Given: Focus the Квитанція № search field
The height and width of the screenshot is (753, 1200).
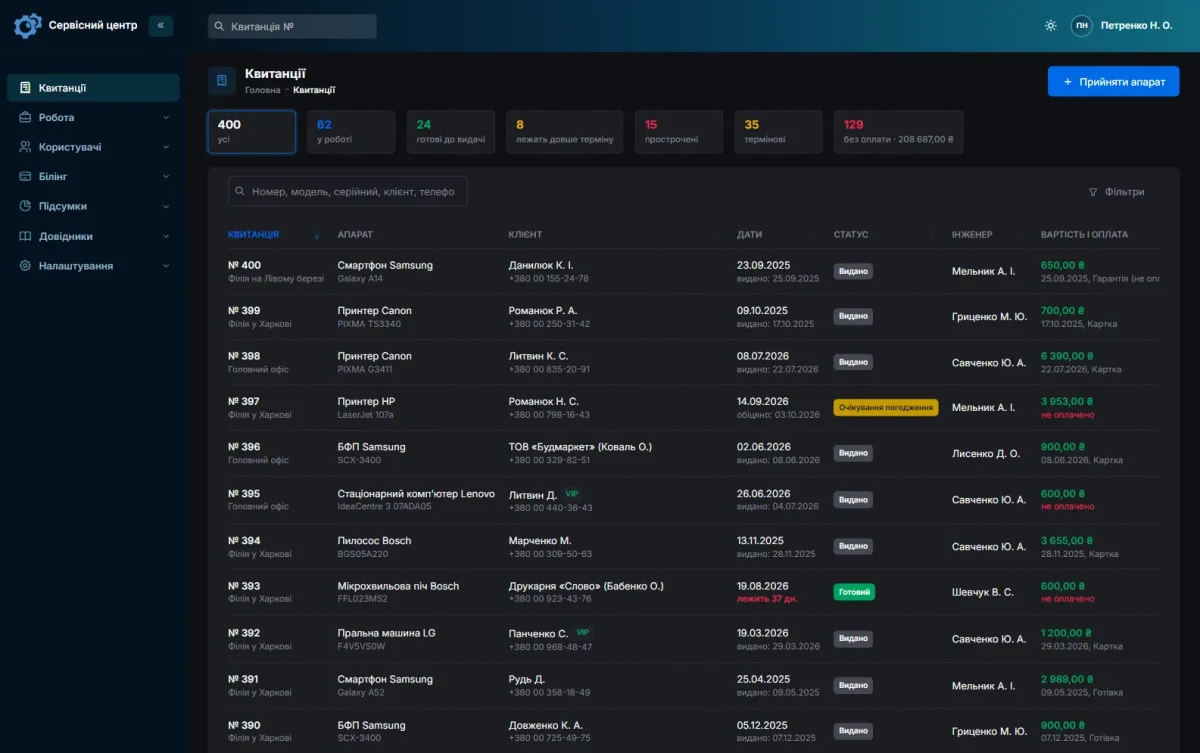Looking at the screenshot, I should point(292,26).
